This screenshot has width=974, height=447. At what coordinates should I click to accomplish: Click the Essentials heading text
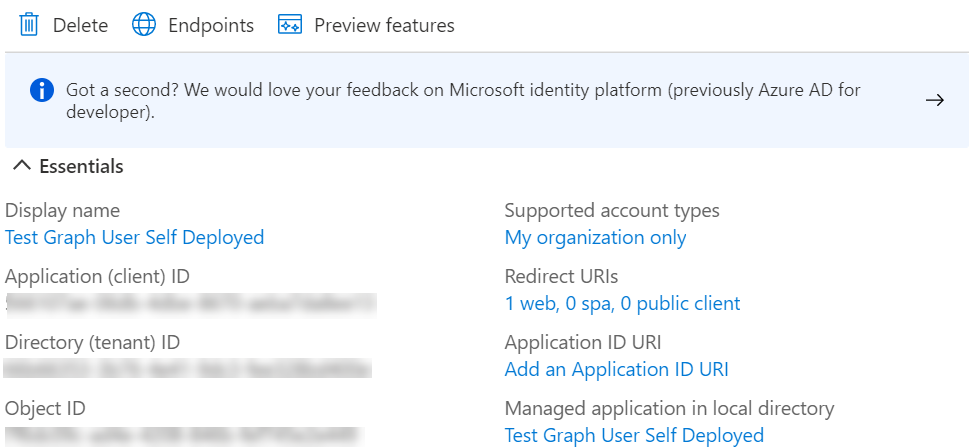pos(81,166)
